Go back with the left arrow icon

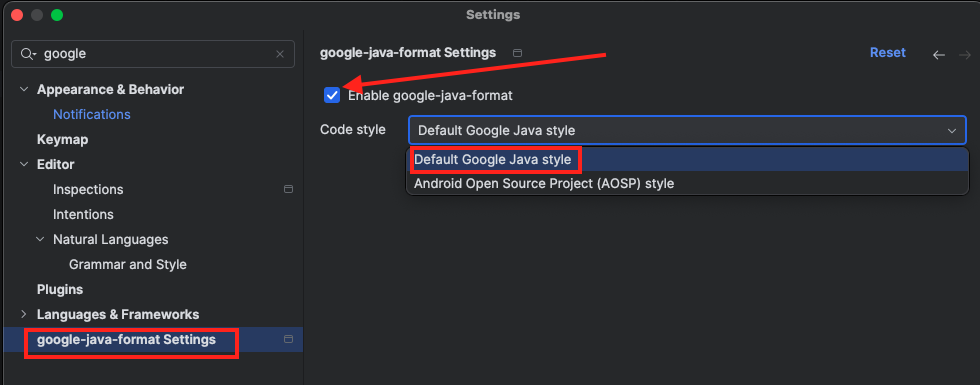939,55
